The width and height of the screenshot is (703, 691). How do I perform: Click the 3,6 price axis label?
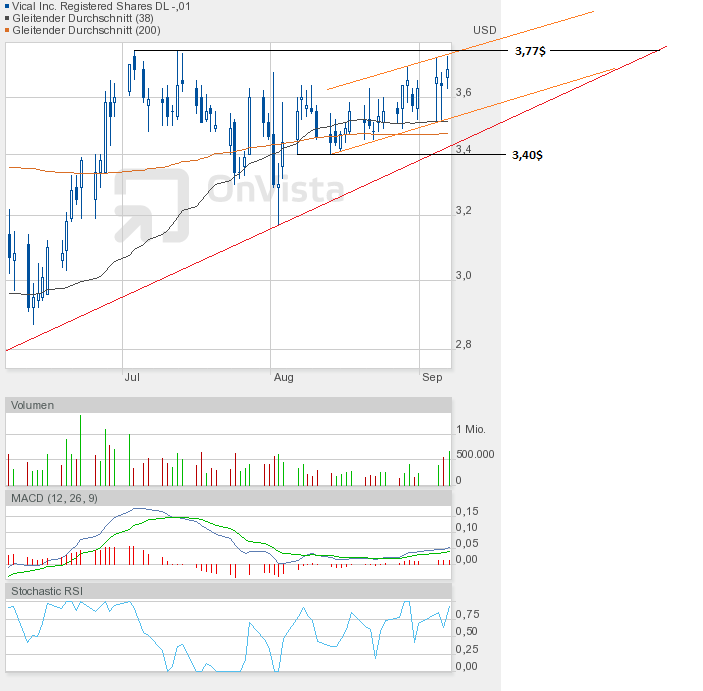tap(462, 93)
